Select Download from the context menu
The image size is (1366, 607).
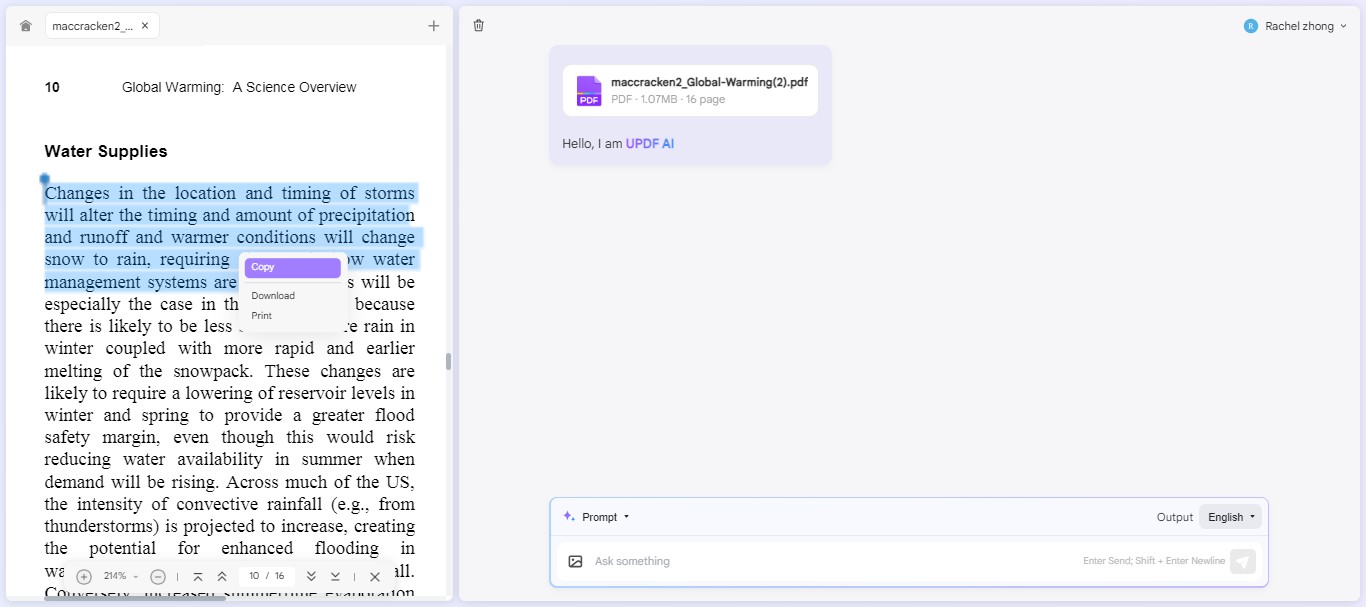[273, 295]
